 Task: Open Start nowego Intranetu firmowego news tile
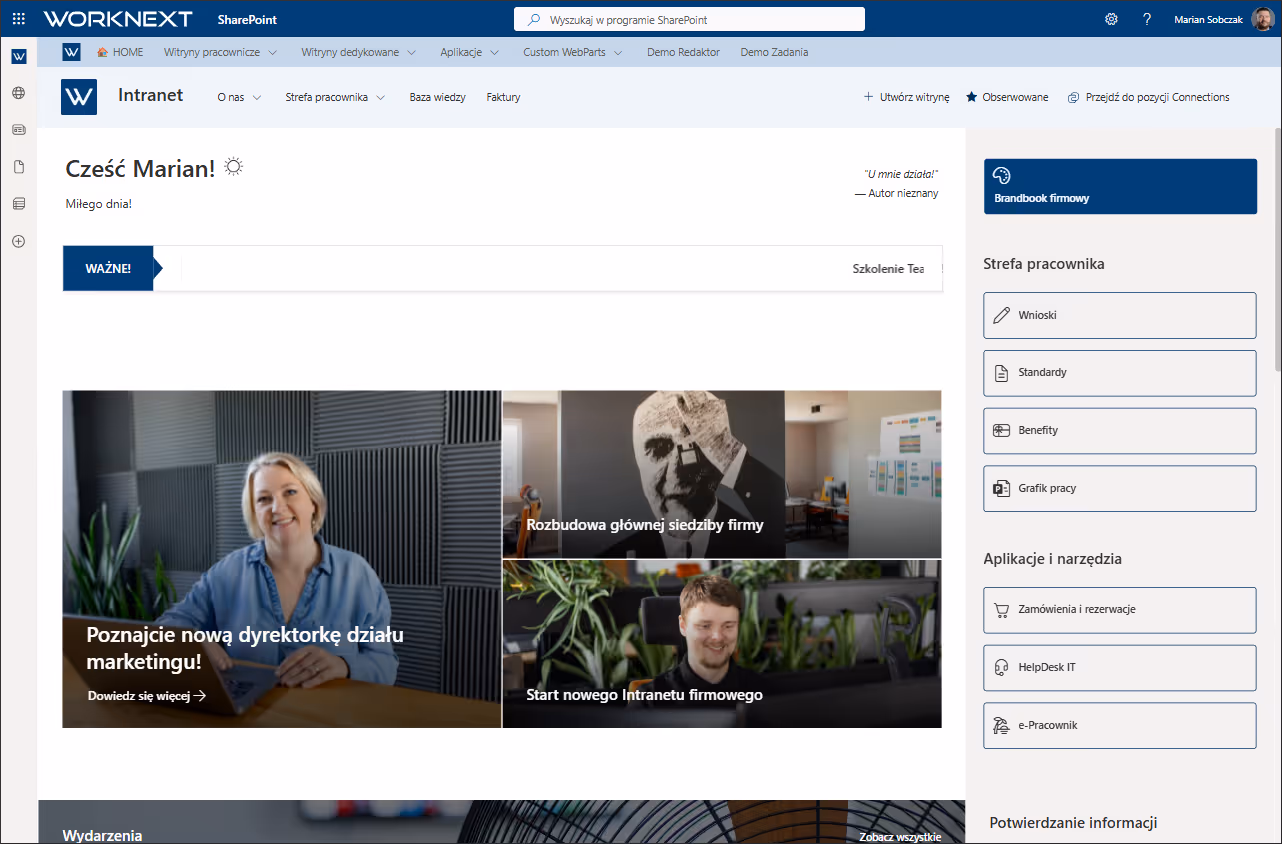(722, 644)
